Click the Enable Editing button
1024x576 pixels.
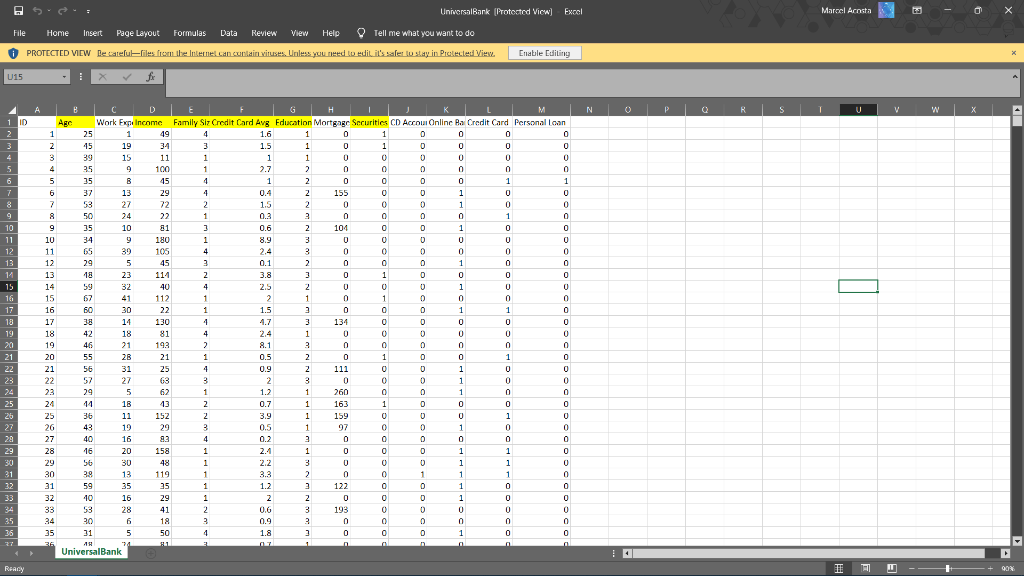544,52
